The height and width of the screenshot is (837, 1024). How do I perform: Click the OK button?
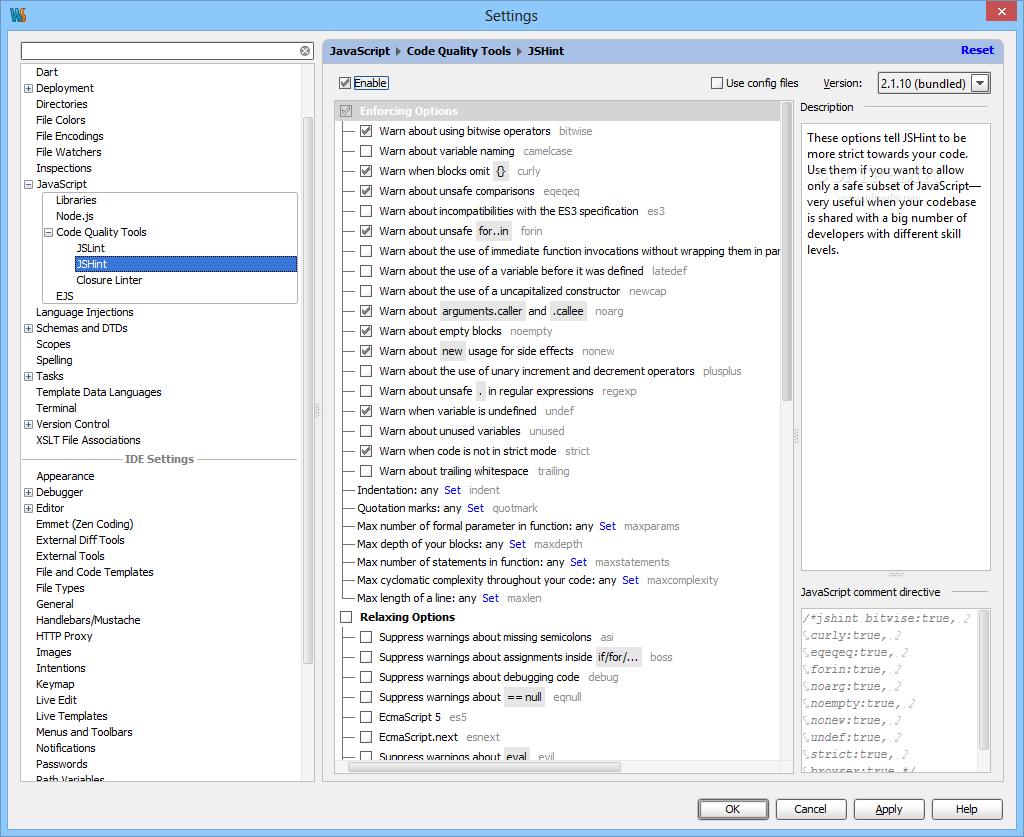pyautogui.click(x=733, y=809)
